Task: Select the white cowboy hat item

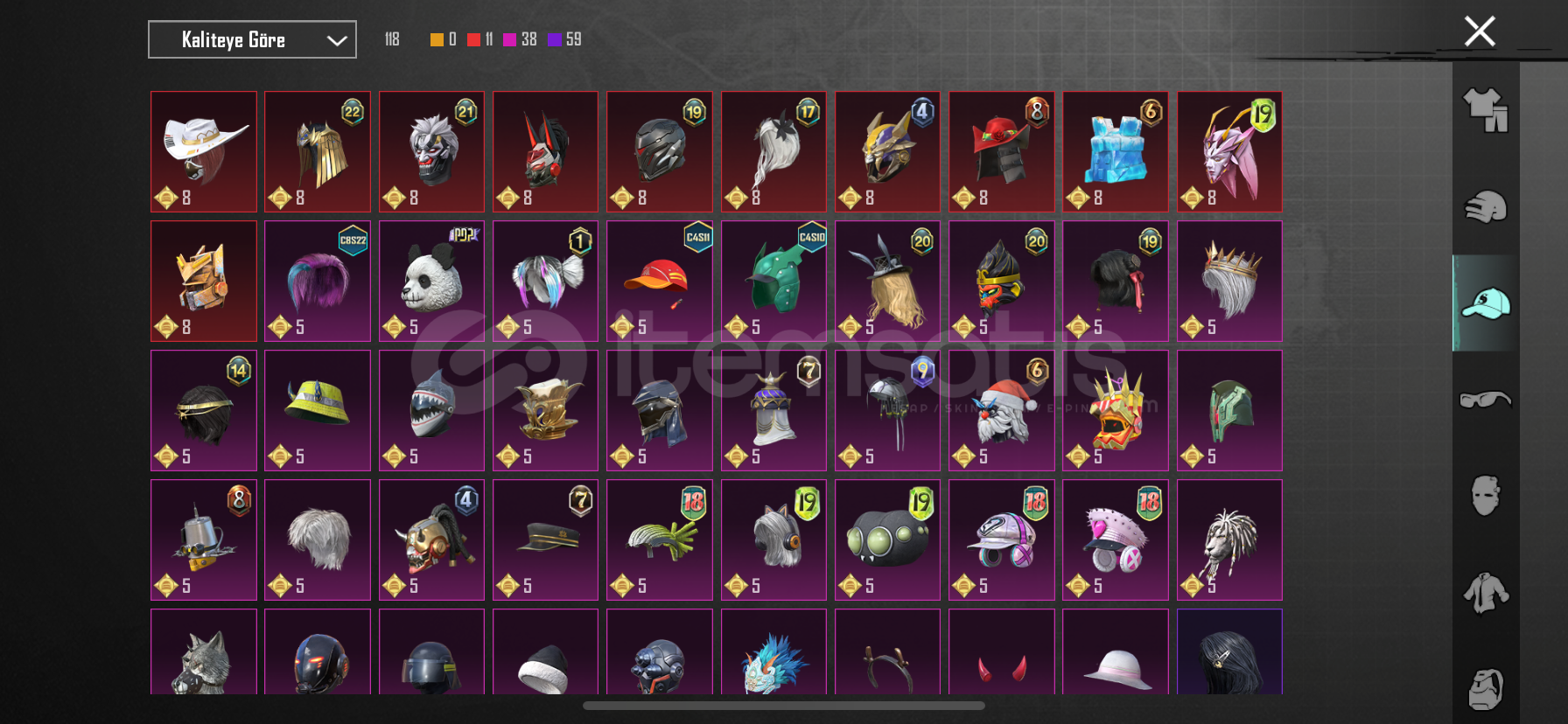Action: [x=204, y=151]
